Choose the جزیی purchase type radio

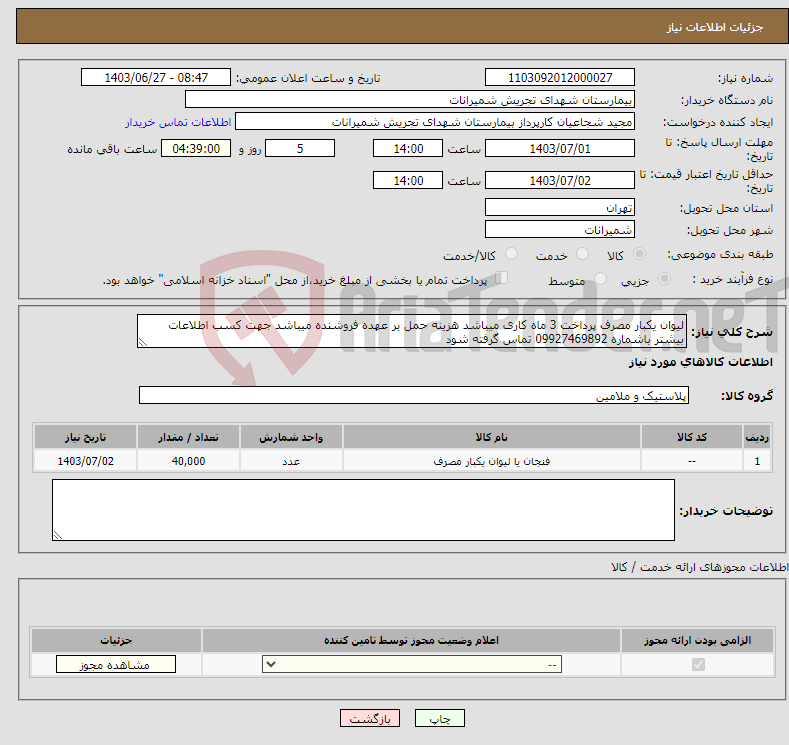point(664,279)
